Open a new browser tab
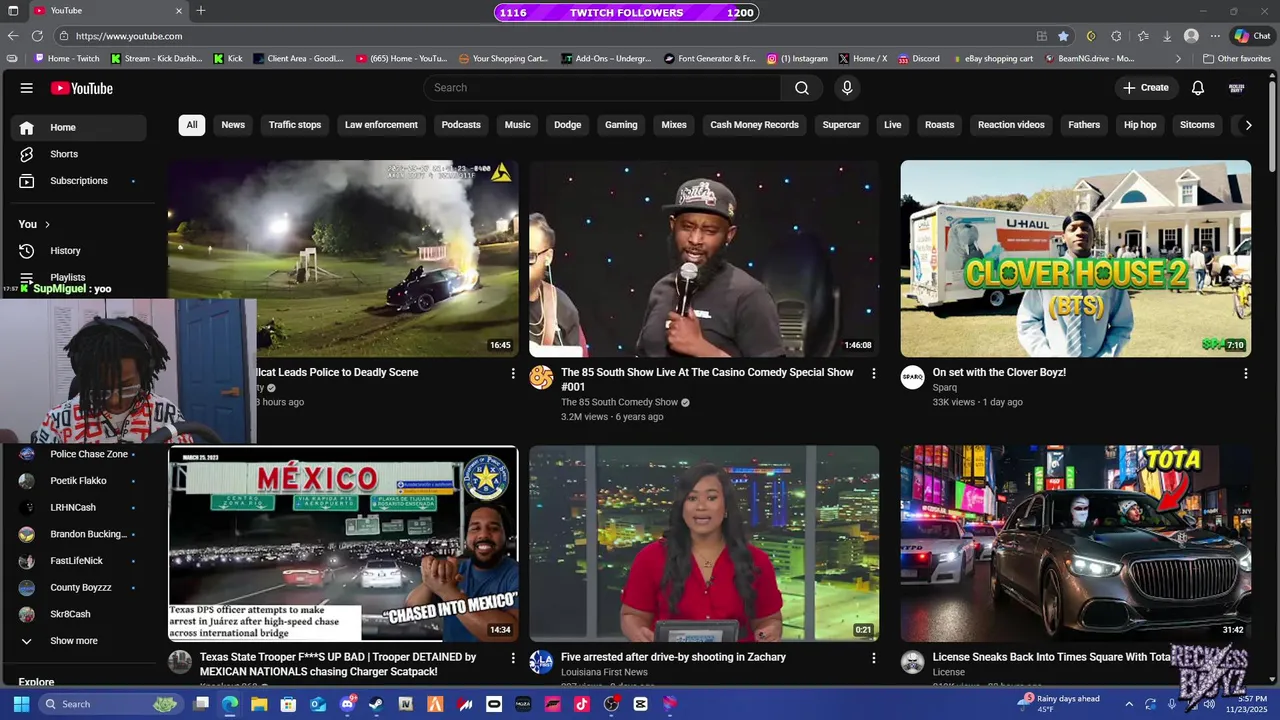The height and width of the screenshot is (720, 1280). pos(201,11)
